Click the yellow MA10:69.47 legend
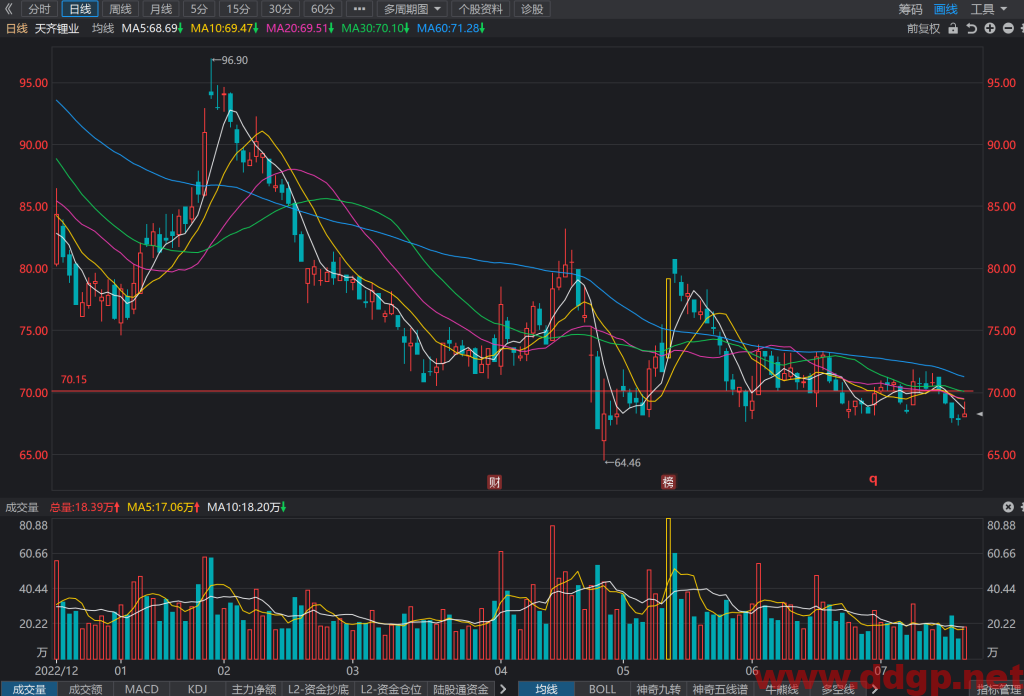The height and width of the screenshot is (696, 1024). coord(224,29)
